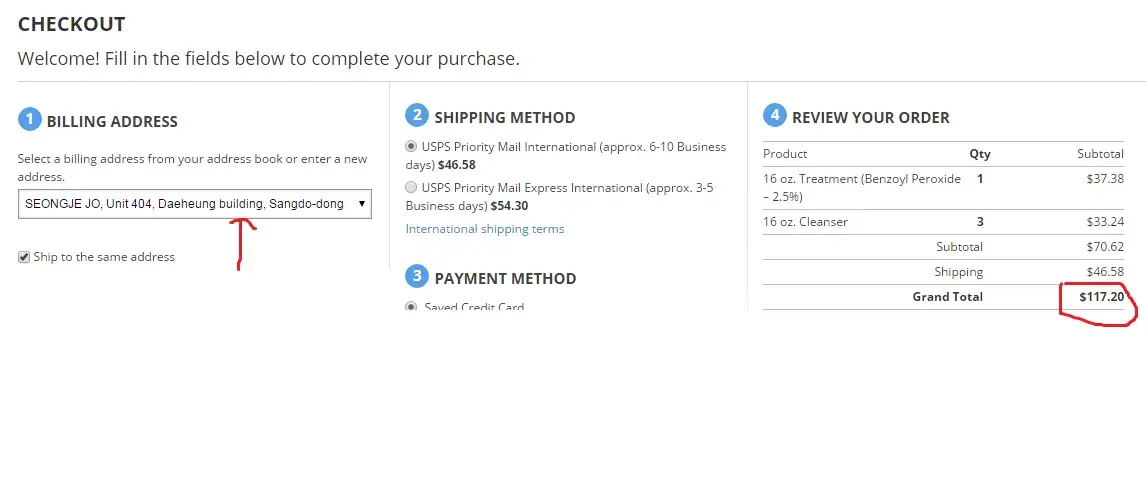
Task: Click the $117.20 grand total amount
Action: 1101,297
